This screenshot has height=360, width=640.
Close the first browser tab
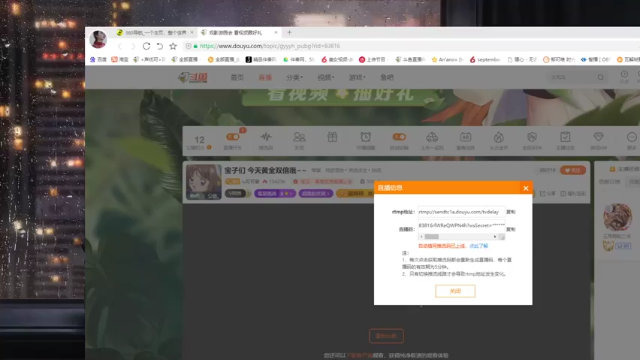point(192,33)
